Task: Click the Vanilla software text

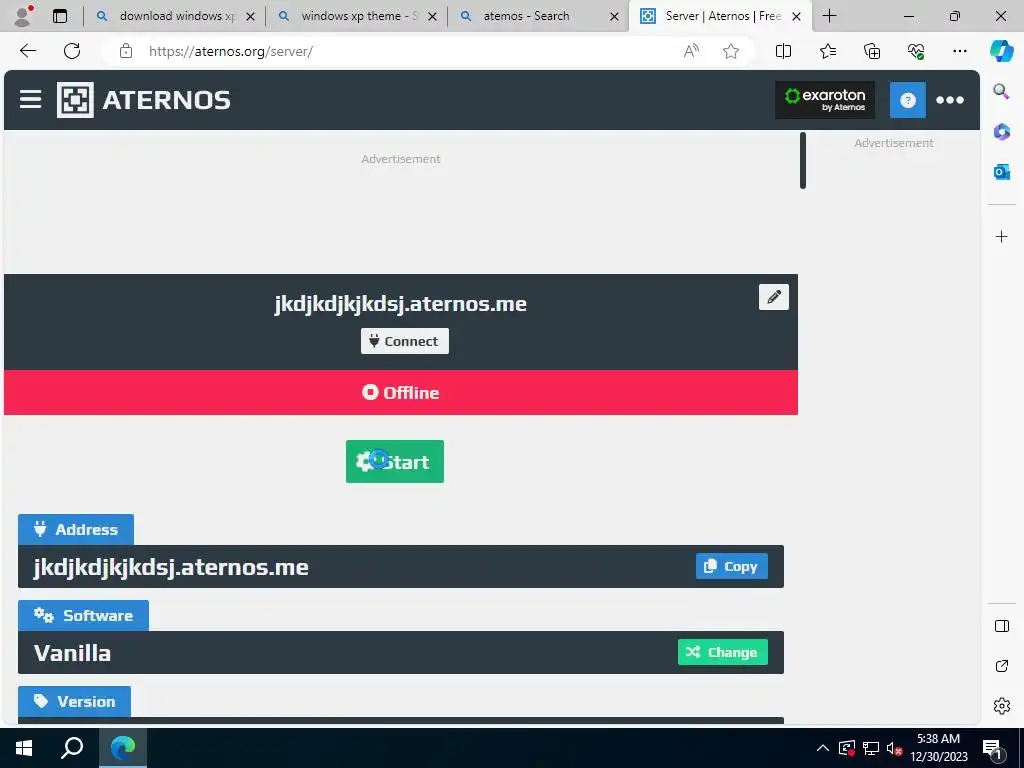Action: click(72, 652)
